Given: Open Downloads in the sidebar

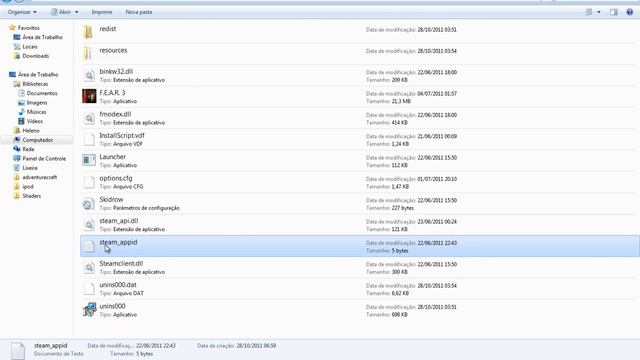Looking at the screenshot, I should tap(31, 56).
